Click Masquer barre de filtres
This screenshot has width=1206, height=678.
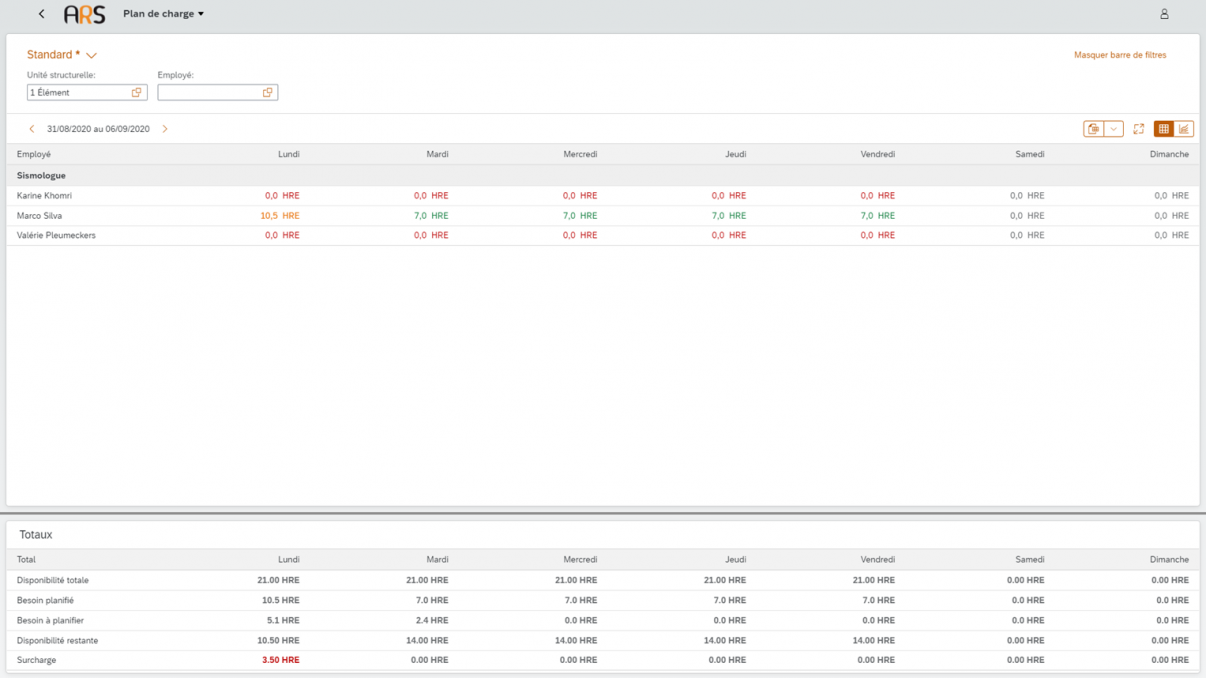tap(1120, 55)
